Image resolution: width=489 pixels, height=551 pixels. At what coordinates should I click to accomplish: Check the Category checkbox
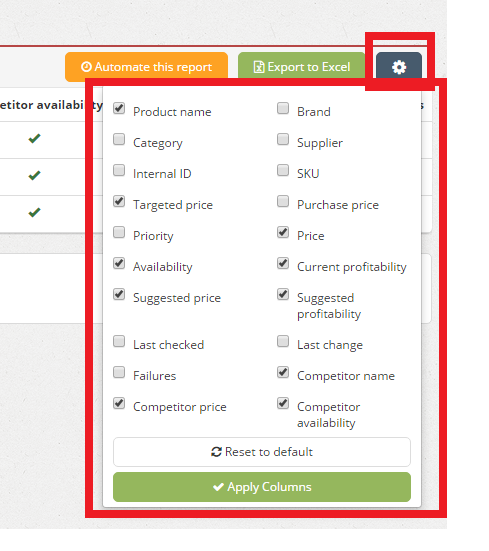tap(119, 139)
